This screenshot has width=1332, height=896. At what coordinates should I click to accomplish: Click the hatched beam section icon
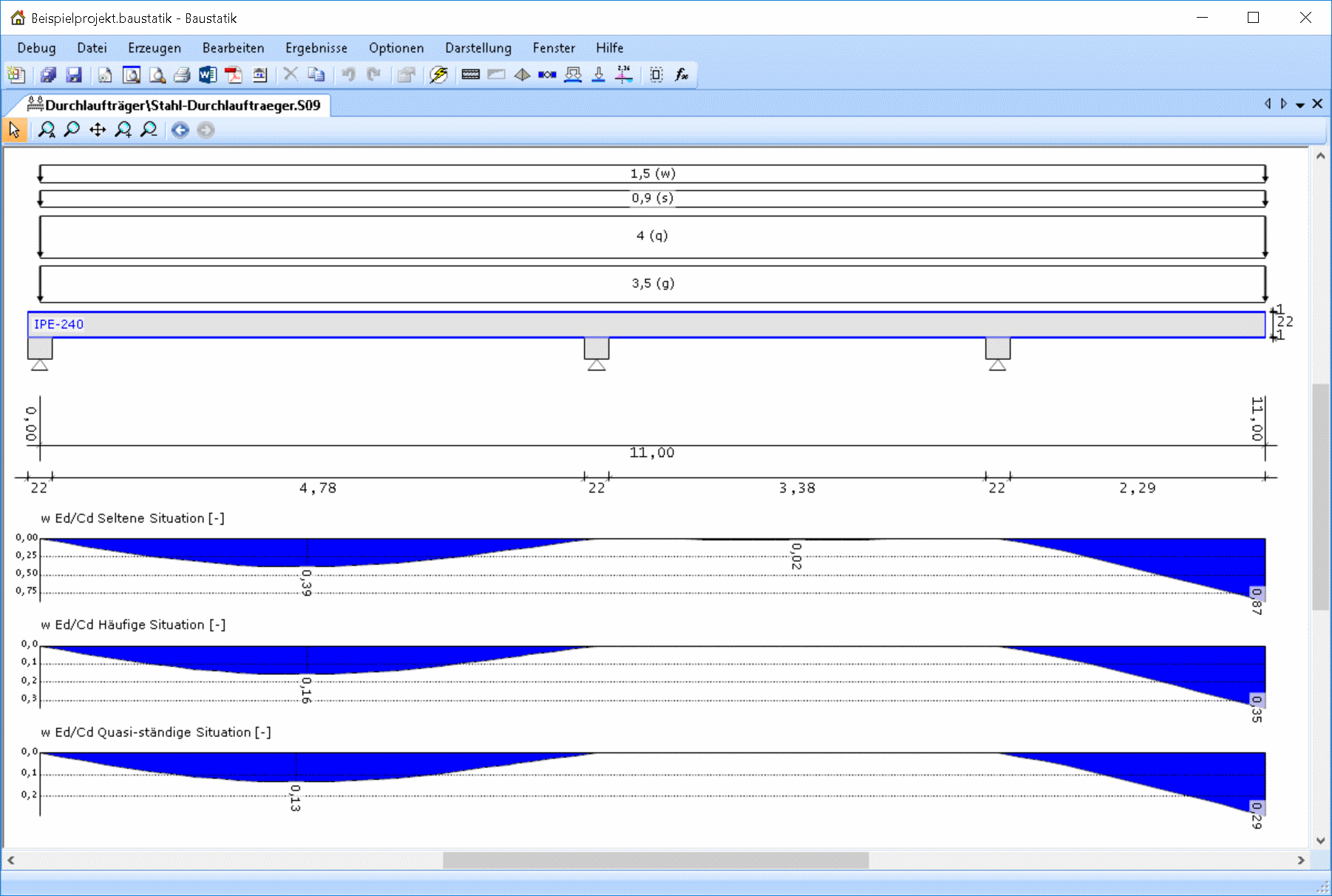[471, 74]
